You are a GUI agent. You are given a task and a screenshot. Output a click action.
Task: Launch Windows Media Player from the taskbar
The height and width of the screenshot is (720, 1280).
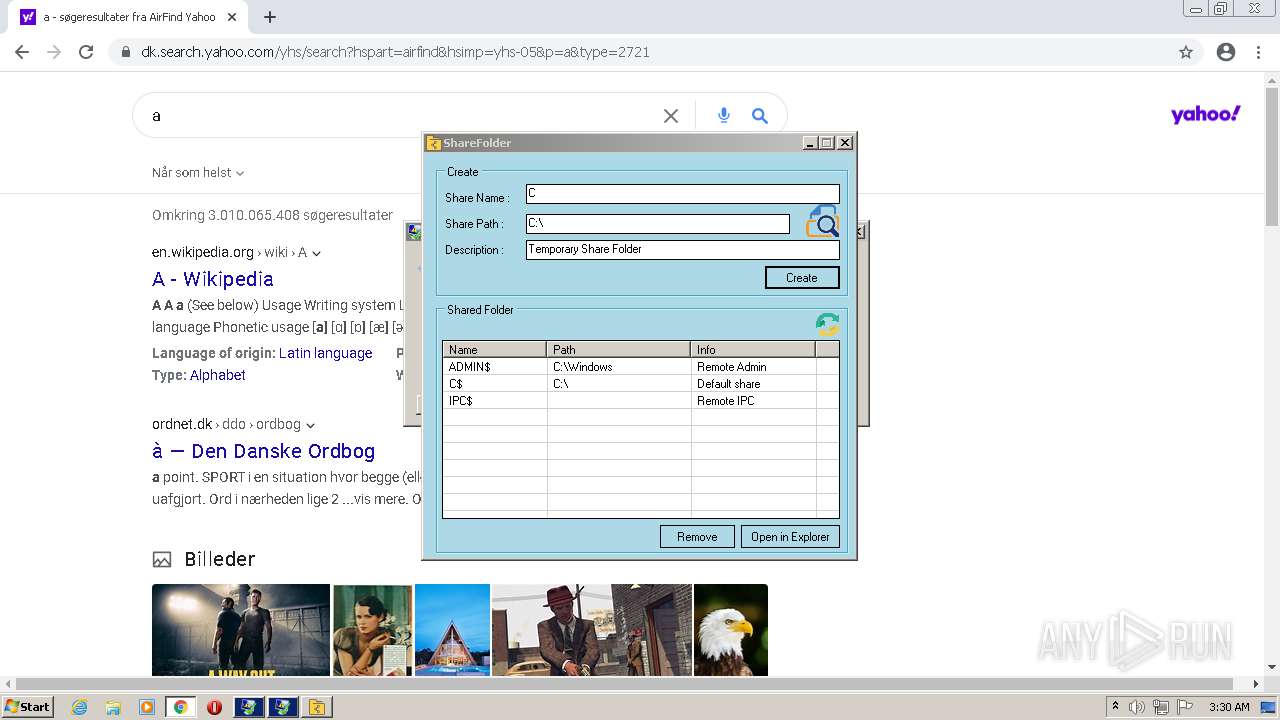147,707
